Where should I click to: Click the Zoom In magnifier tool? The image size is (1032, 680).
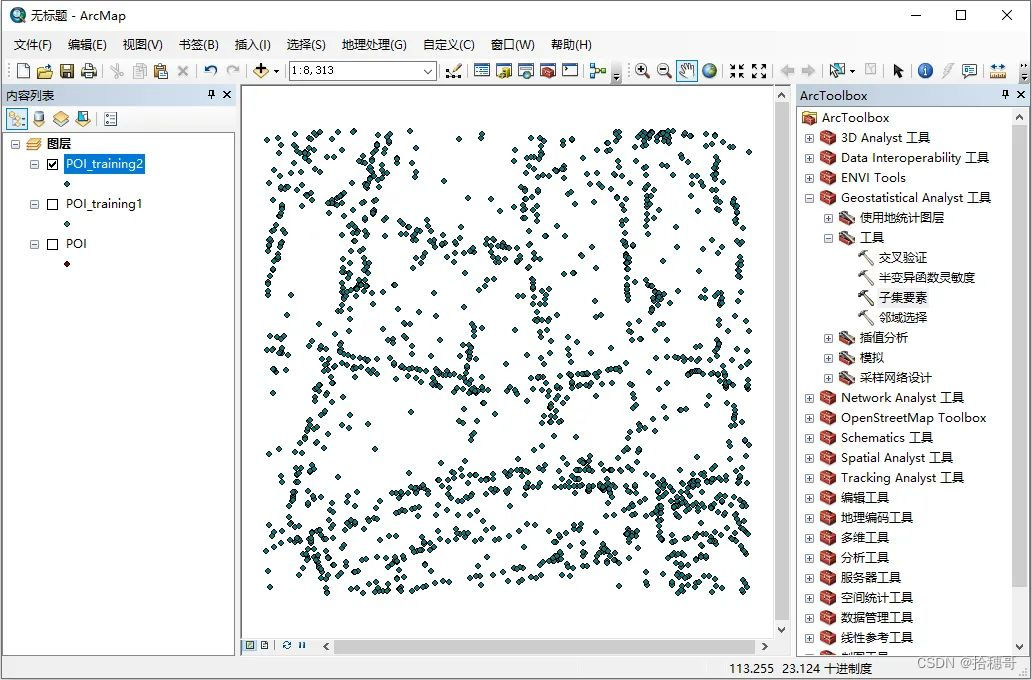pyautogui.click(x=641, y=71)
